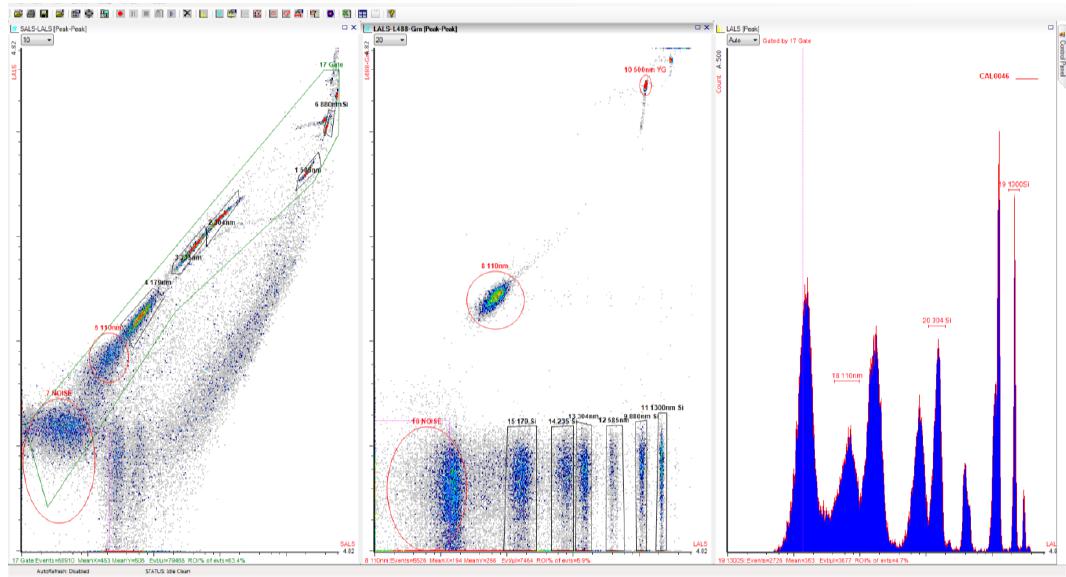The width and height of the screenshot is (1066, 577).
Task: Click the 'CAL0046' legend label
Action: 994,76
